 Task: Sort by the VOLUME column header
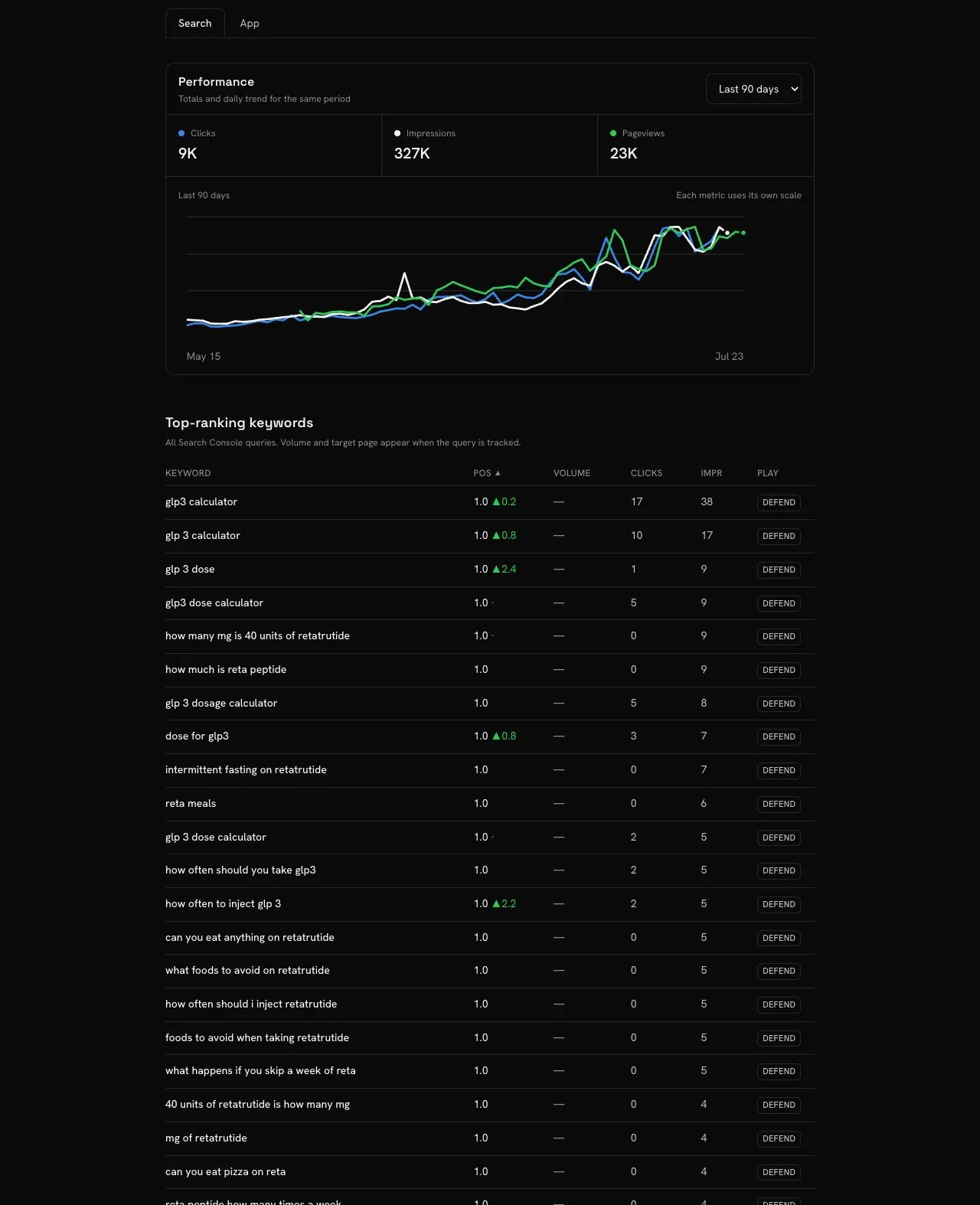572,473
